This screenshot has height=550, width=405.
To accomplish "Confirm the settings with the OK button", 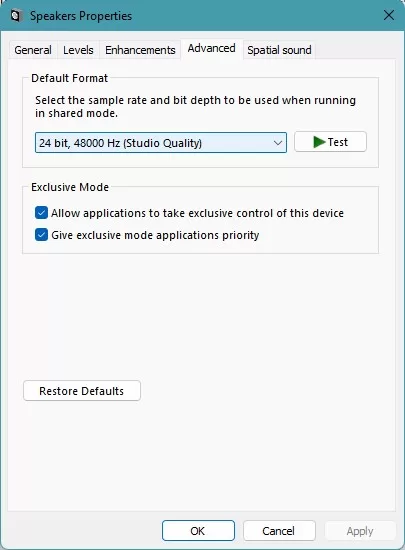I will (198, 531).
